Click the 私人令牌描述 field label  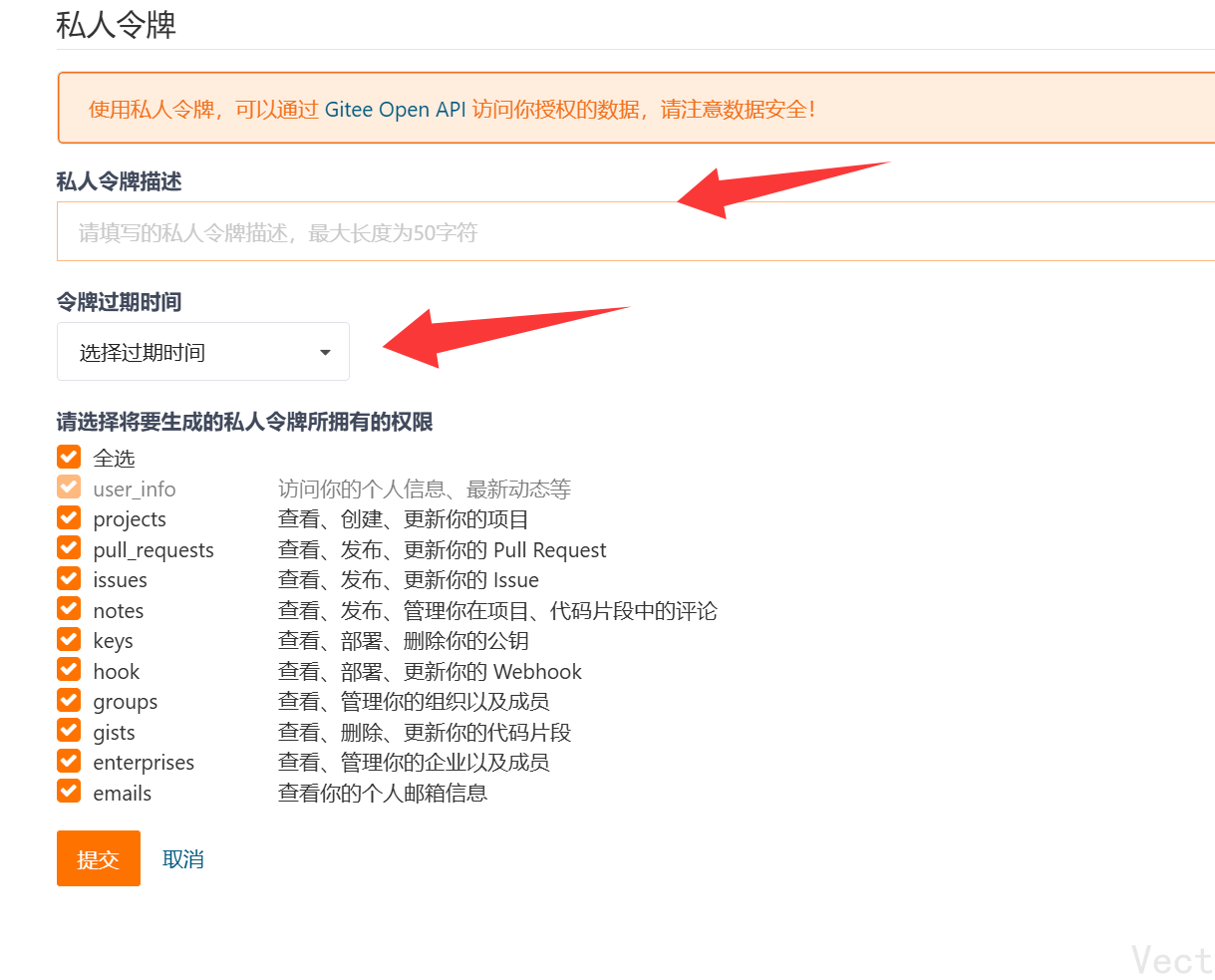tap(120, 181)
